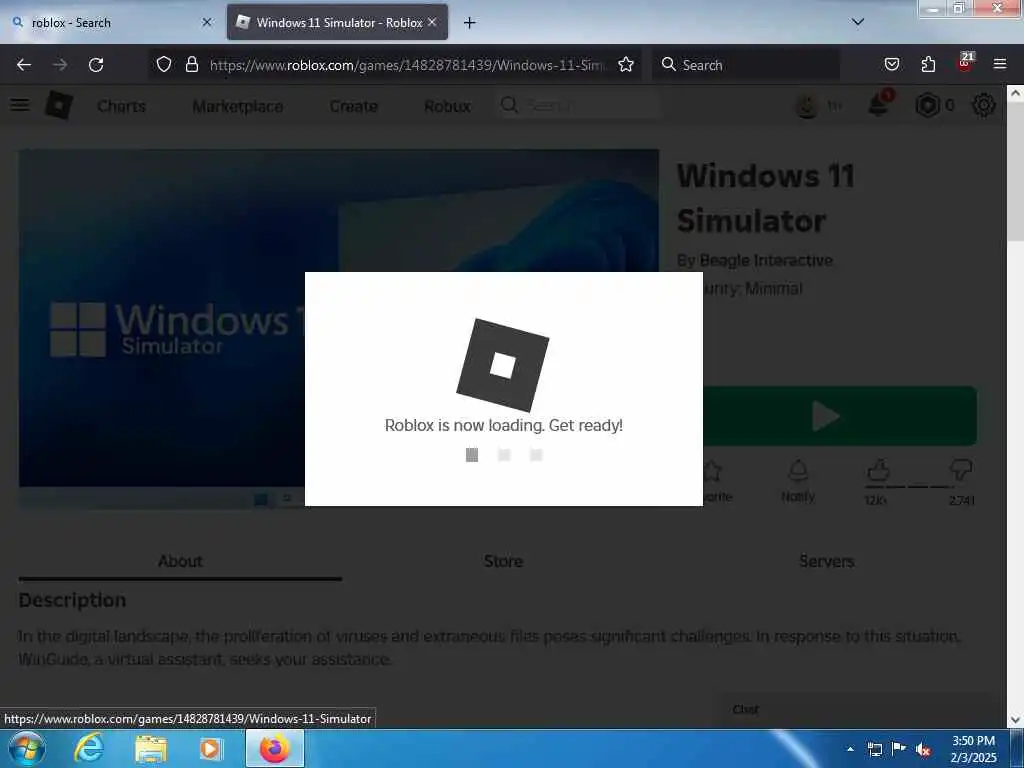
Task: Expand the list all tabs chevron
Action: tap(858, 22)
